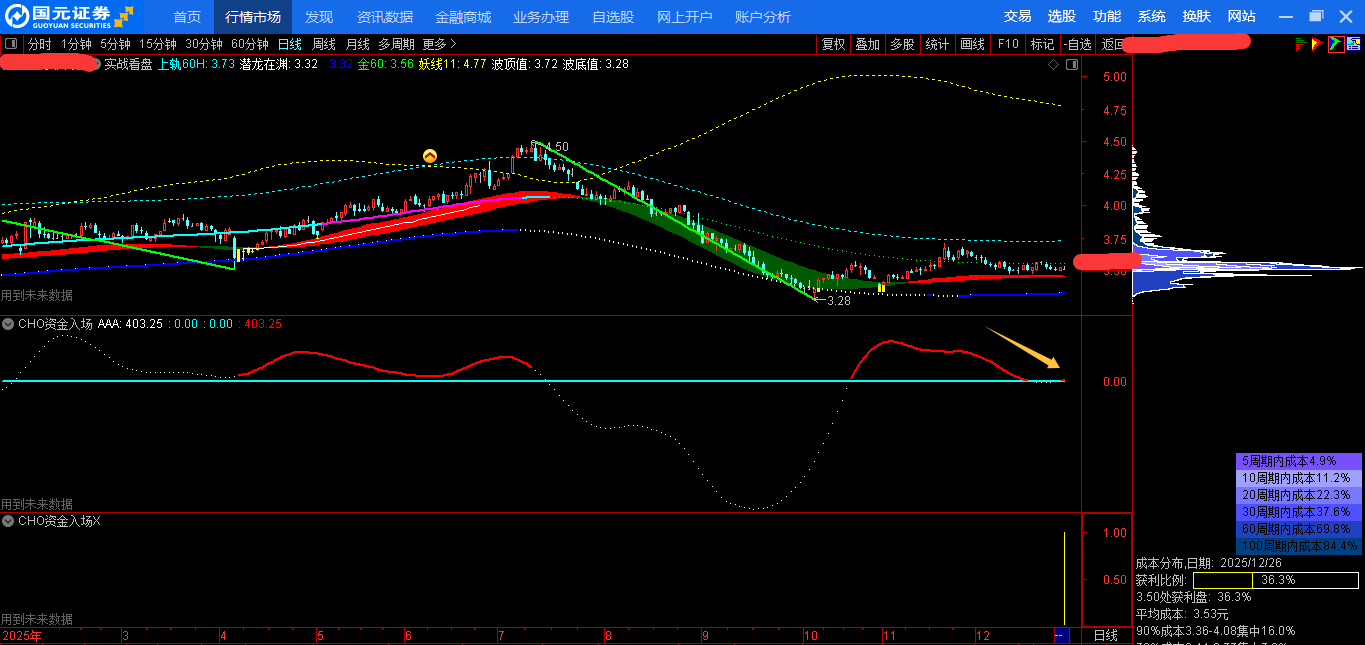Expand the 更多 periods dropdown
This screenshot has height=645, width=1365.
[439, 44]
